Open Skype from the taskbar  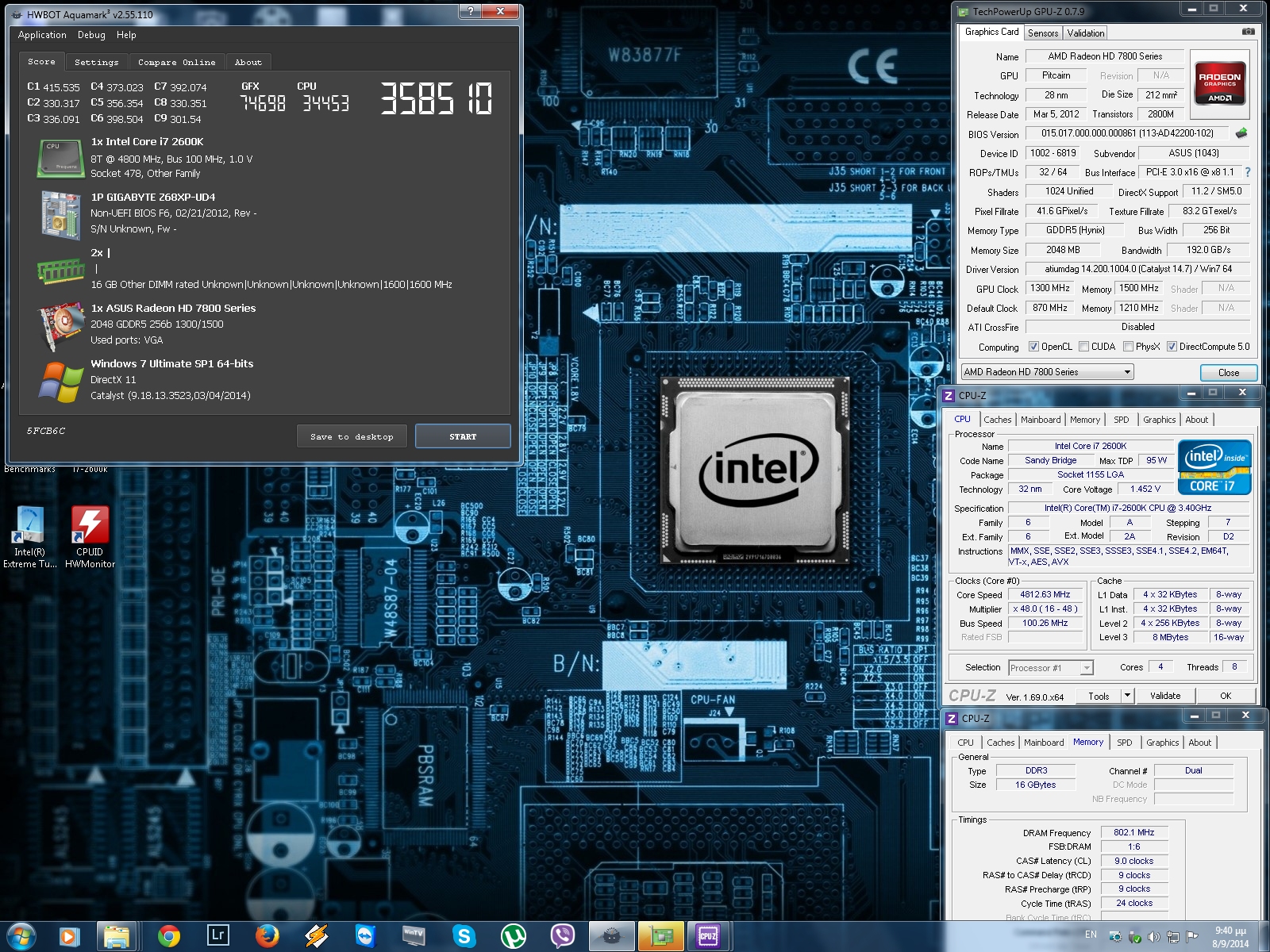click(x=464, y=936)
